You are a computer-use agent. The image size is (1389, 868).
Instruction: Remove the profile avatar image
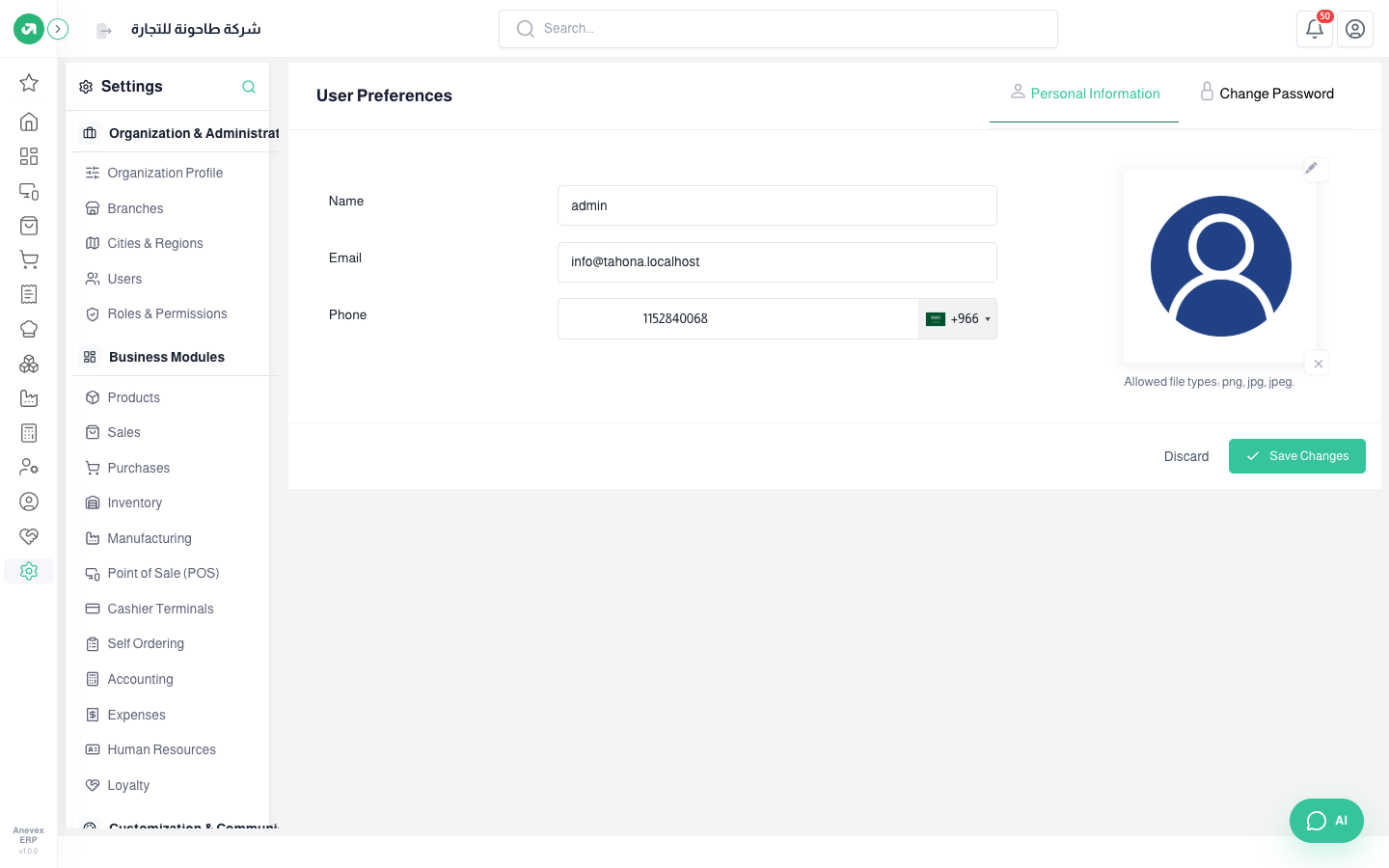pos(1318,364)
